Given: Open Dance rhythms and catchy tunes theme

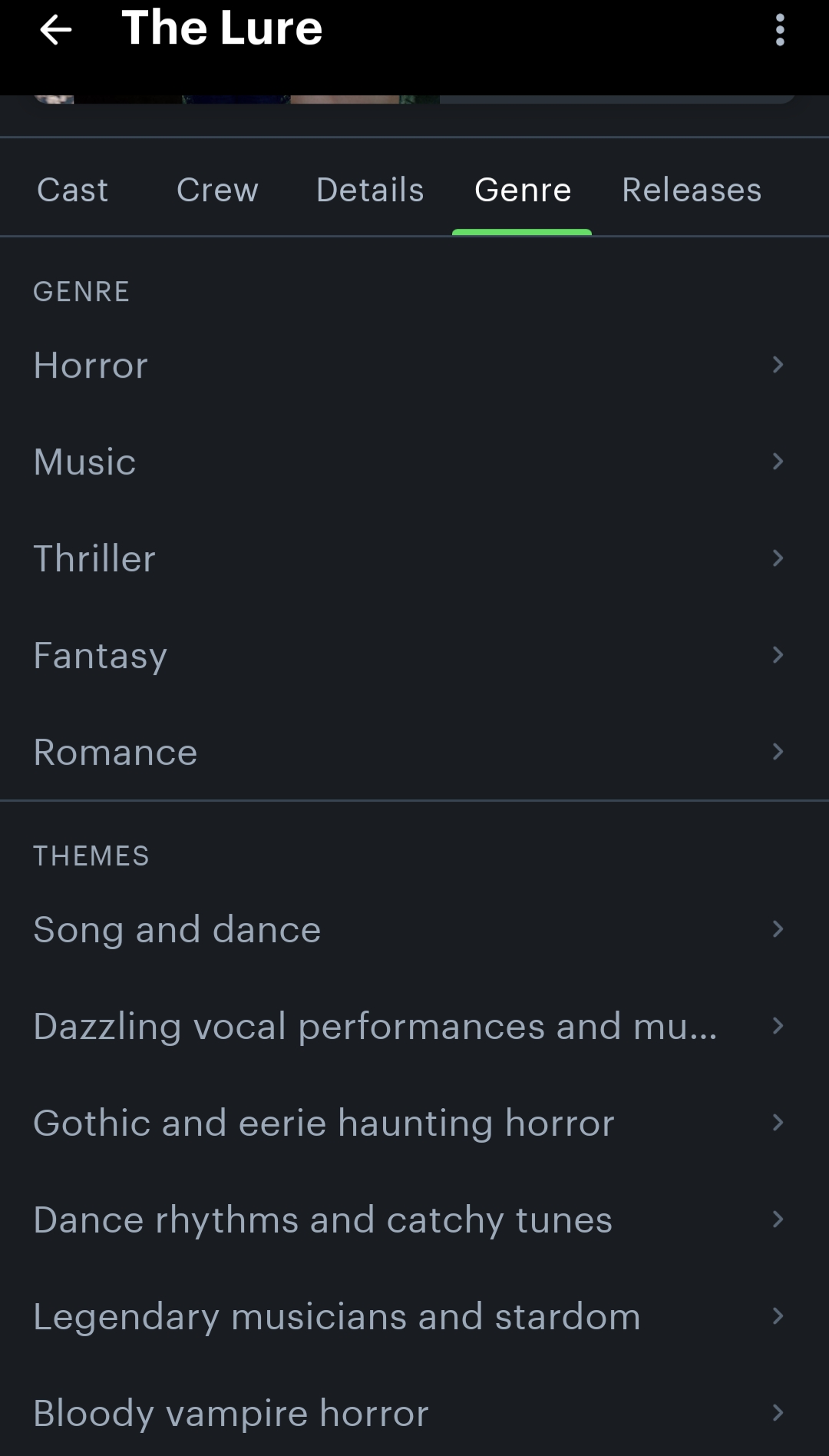Looking at the screenshot, I should coord(322,1219).
